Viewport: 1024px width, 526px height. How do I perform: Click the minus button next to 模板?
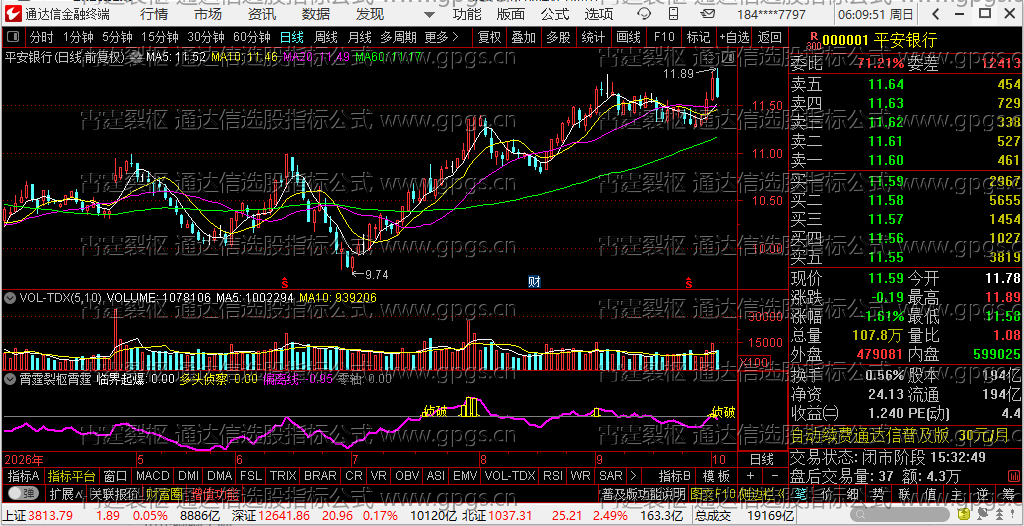point(775,476)
